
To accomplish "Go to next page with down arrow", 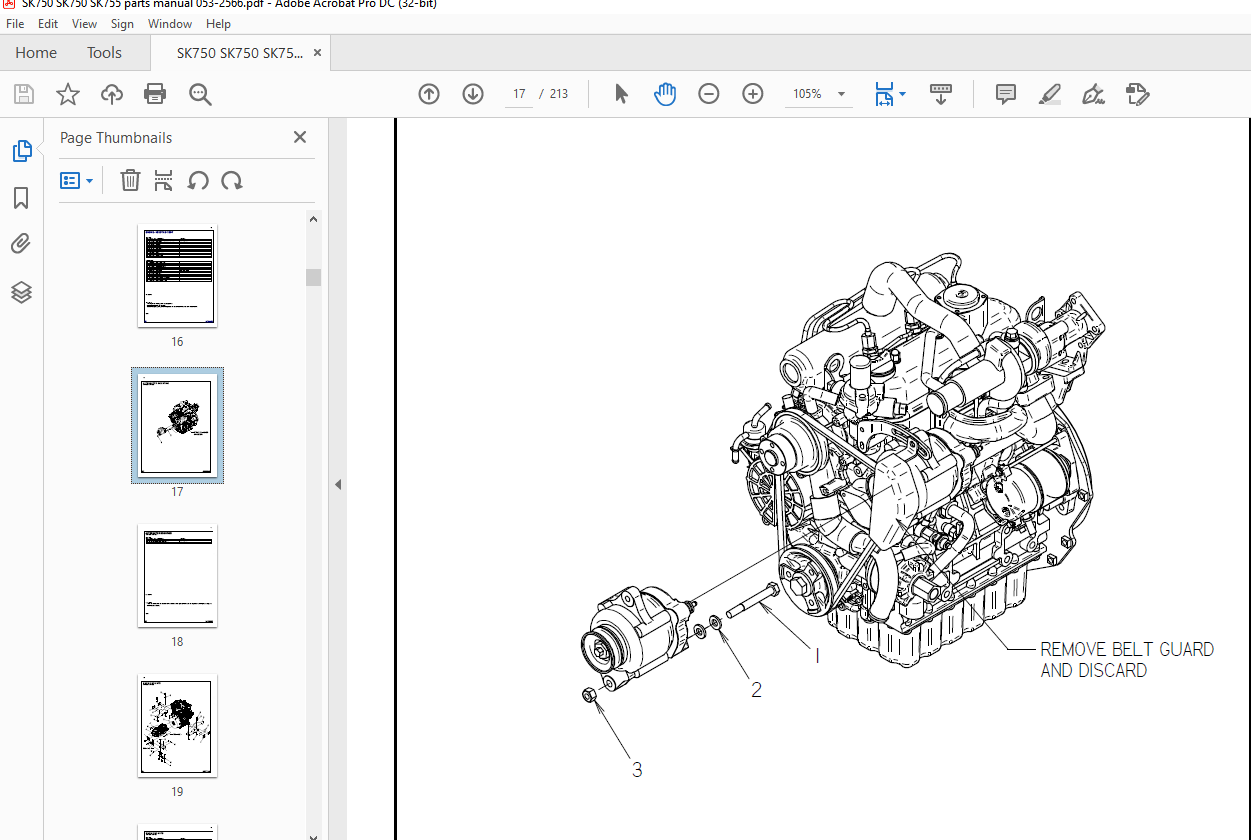I will pos(473,94).
